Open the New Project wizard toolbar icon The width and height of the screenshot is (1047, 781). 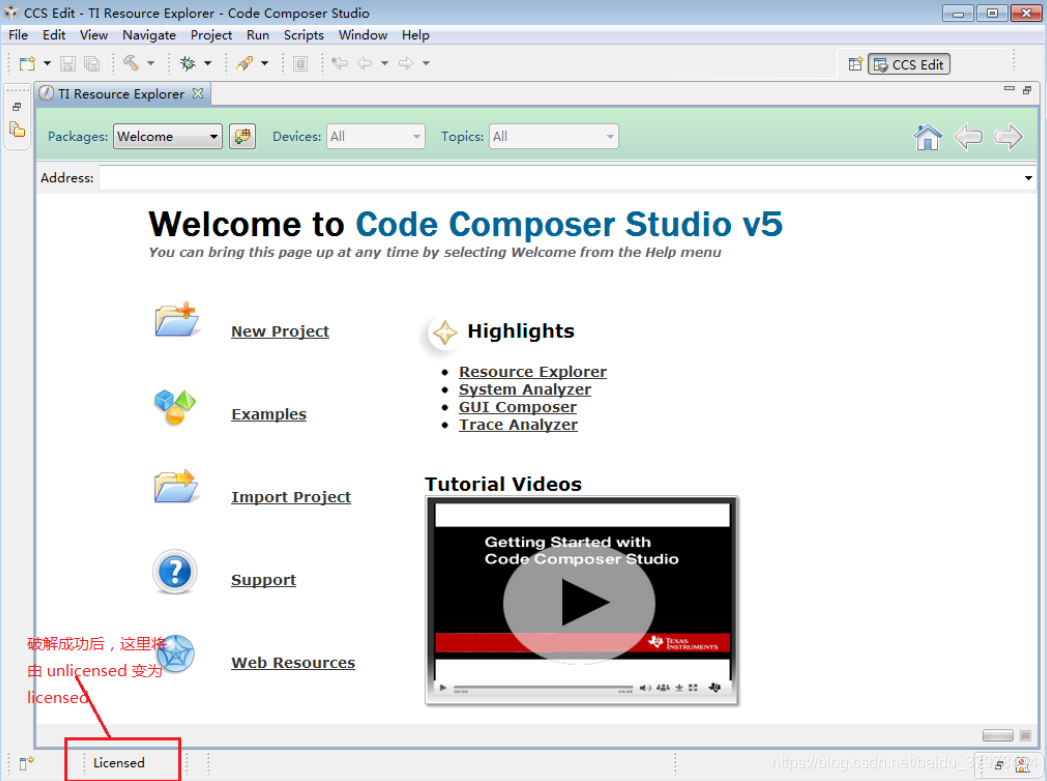coord(25,63)
